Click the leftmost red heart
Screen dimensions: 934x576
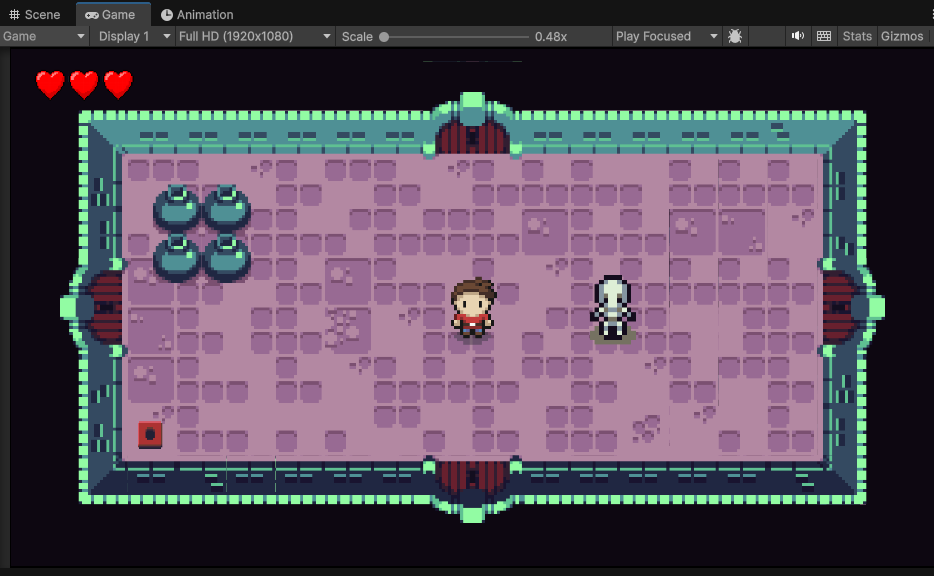(50, 85)
